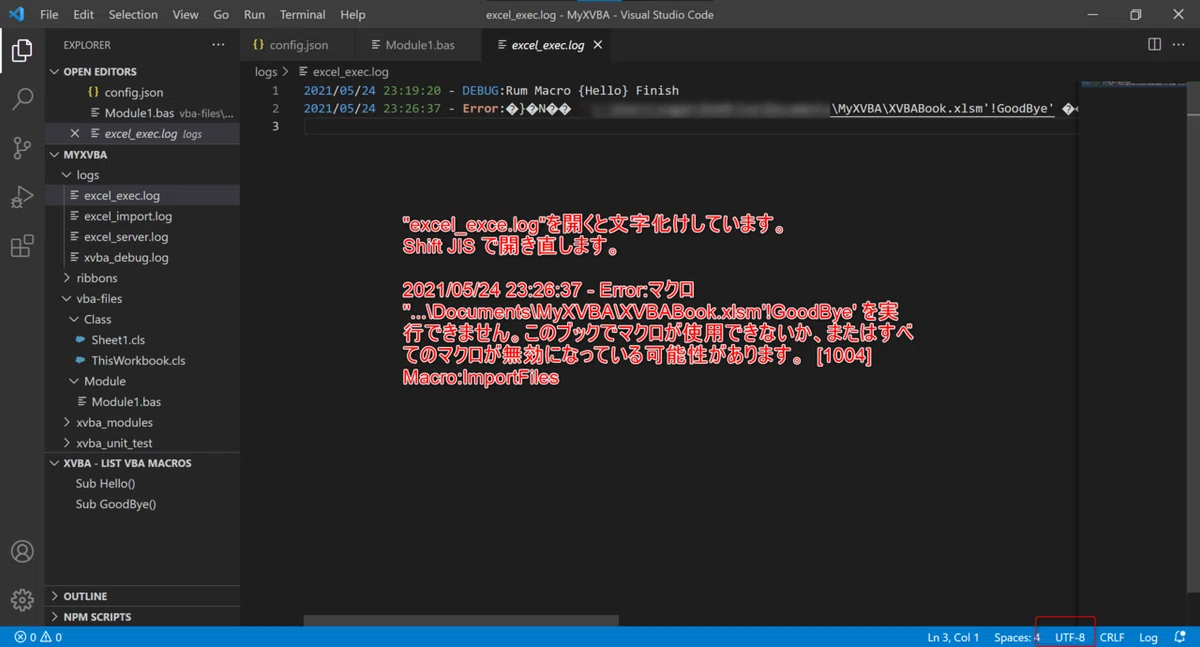Open the Explorer view in activity bar

coord(22,49)
